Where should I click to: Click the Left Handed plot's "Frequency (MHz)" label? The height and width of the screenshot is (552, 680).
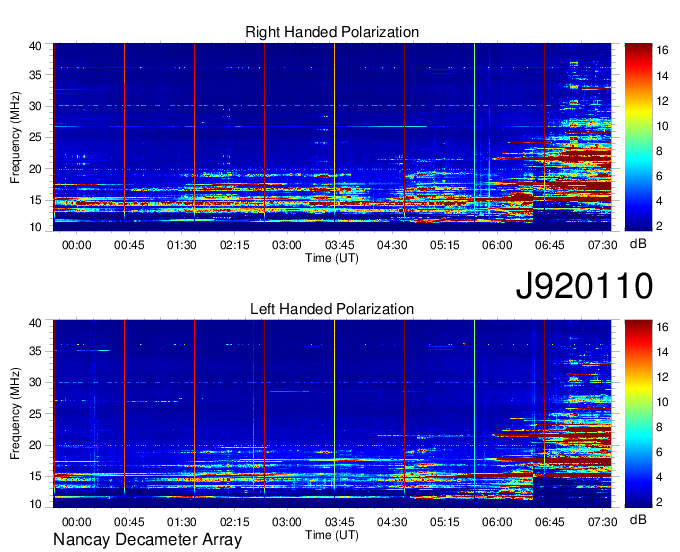(15, 414)
